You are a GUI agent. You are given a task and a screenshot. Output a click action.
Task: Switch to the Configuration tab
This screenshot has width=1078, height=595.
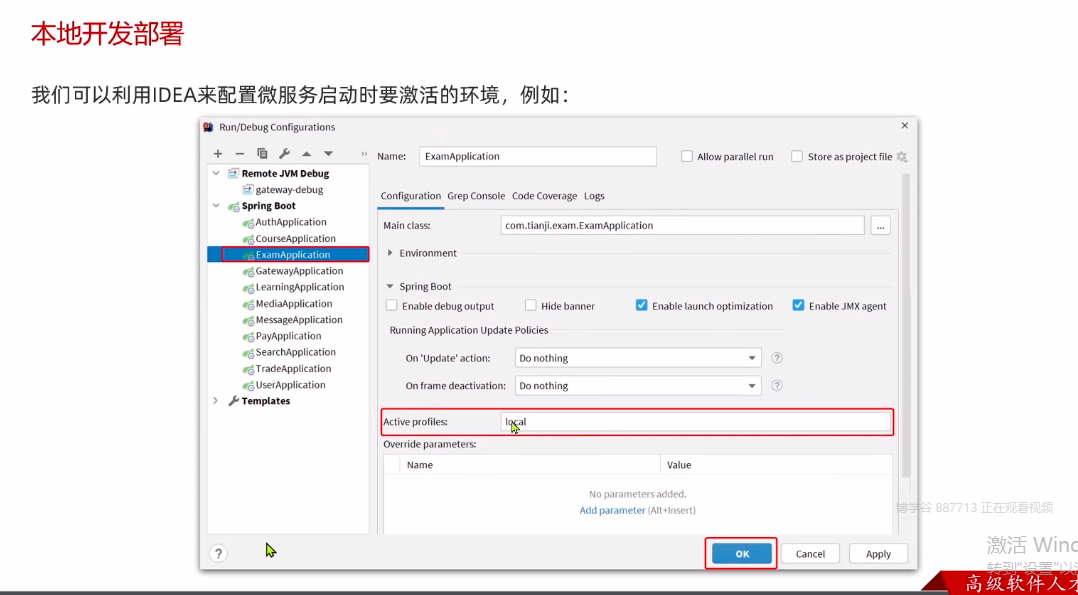[x=410, y=196]
